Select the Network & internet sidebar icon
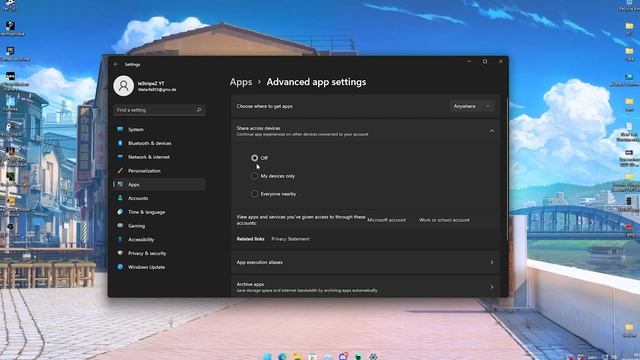640x360 pixels. 120,157
